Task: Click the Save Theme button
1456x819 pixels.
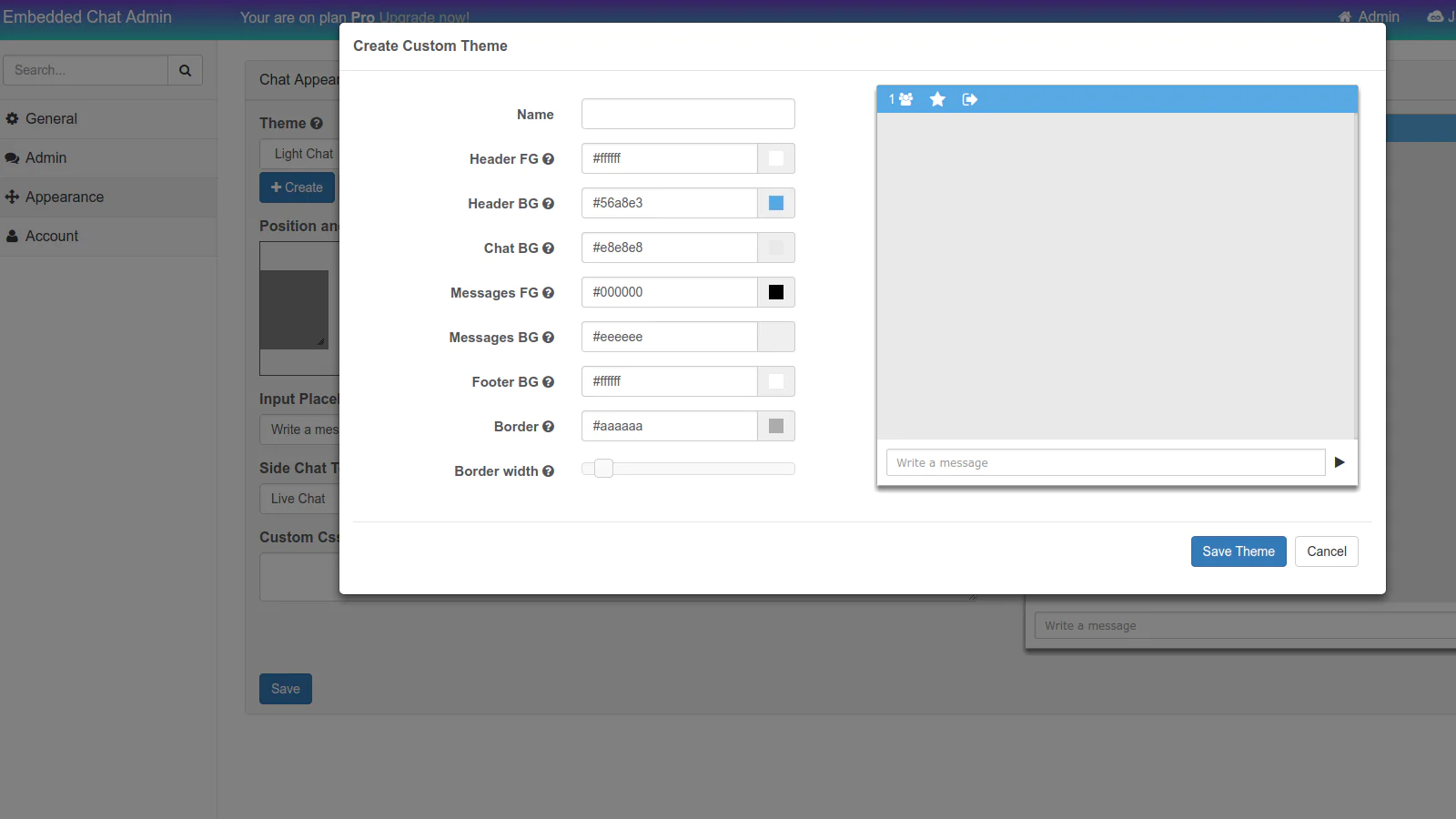Action: coord(1239,551)
